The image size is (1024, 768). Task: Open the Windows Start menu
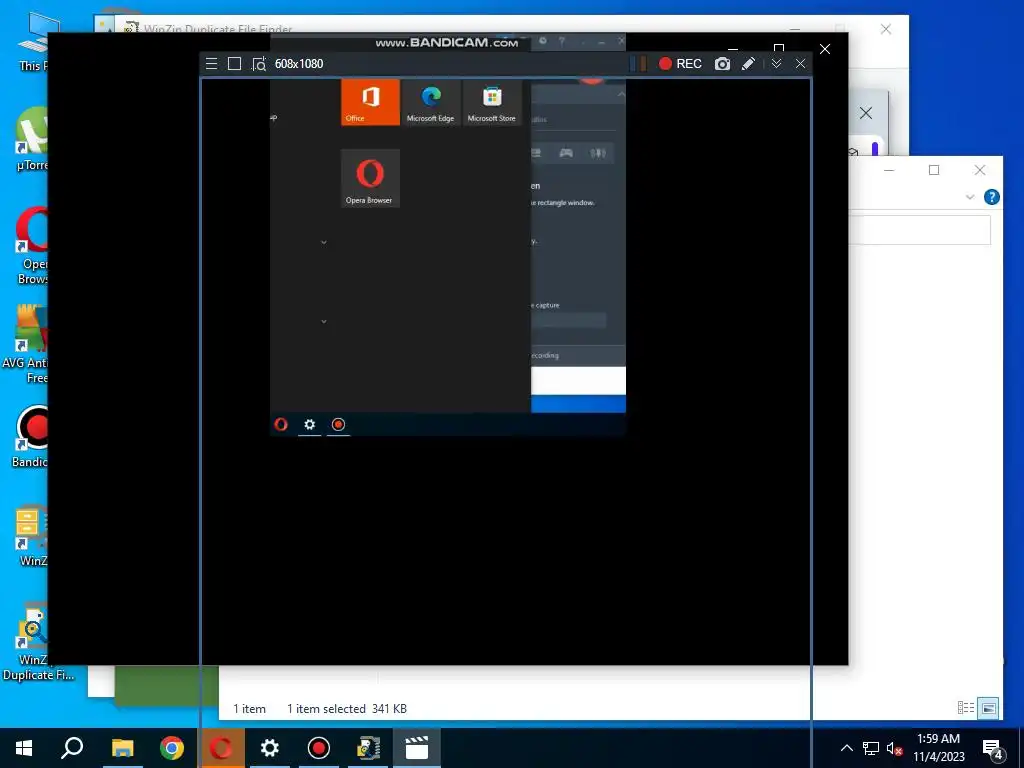pyautogui.click(x=24, y=748)
